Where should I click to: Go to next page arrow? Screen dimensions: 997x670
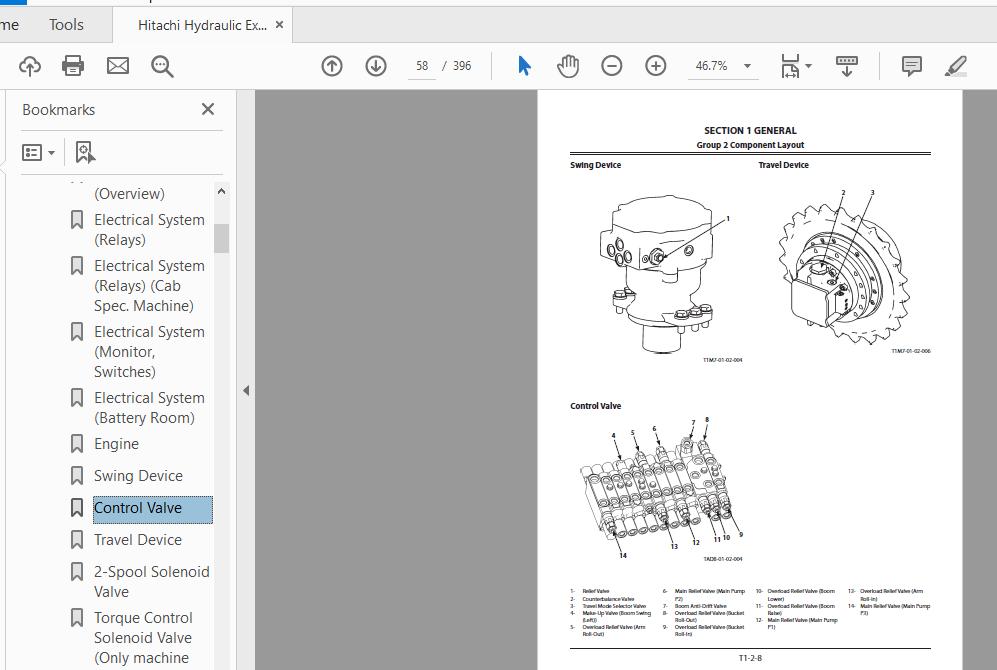pyautogui.click(x=376, y=66)
